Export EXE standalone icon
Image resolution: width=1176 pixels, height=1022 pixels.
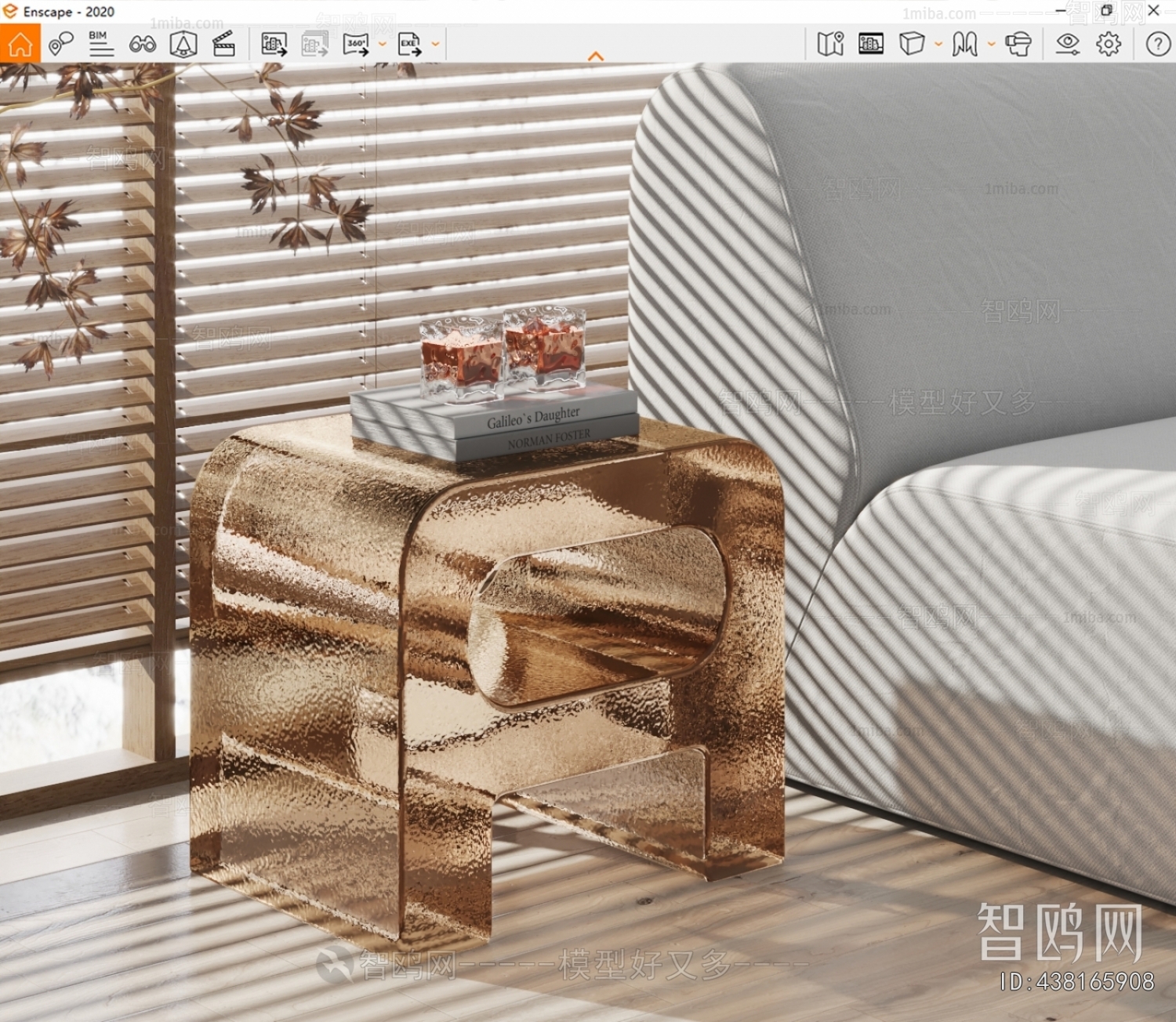(x=410, y=44)
